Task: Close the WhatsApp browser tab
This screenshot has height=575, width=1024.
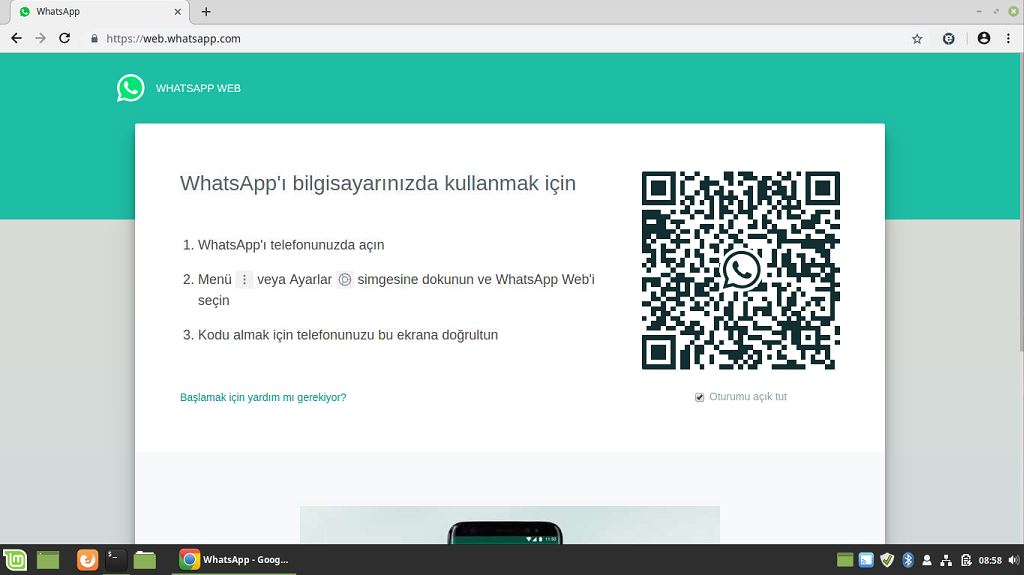Action: pos(178,12)
